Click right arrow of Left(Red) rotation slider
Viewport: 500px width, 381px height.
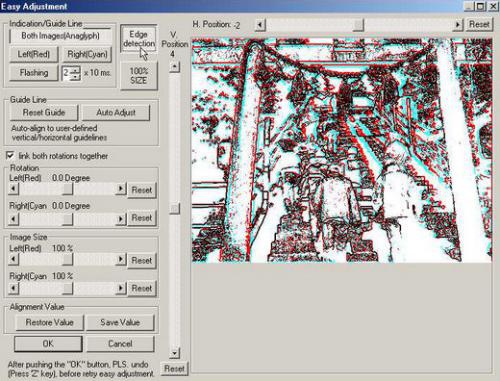point(121,189)
